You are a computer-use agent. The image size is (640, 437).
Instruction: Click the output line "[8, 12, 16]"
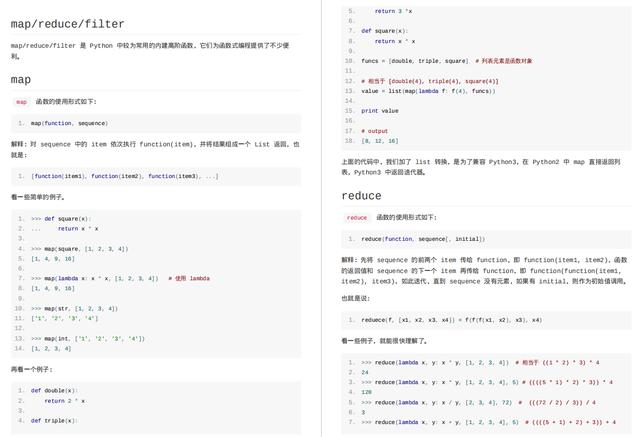point(380,141)
